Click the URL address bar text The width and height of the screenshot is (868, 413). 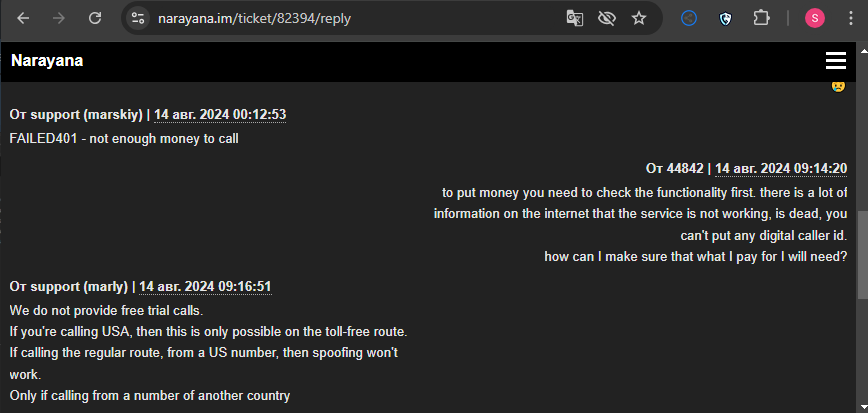[255, 18]
